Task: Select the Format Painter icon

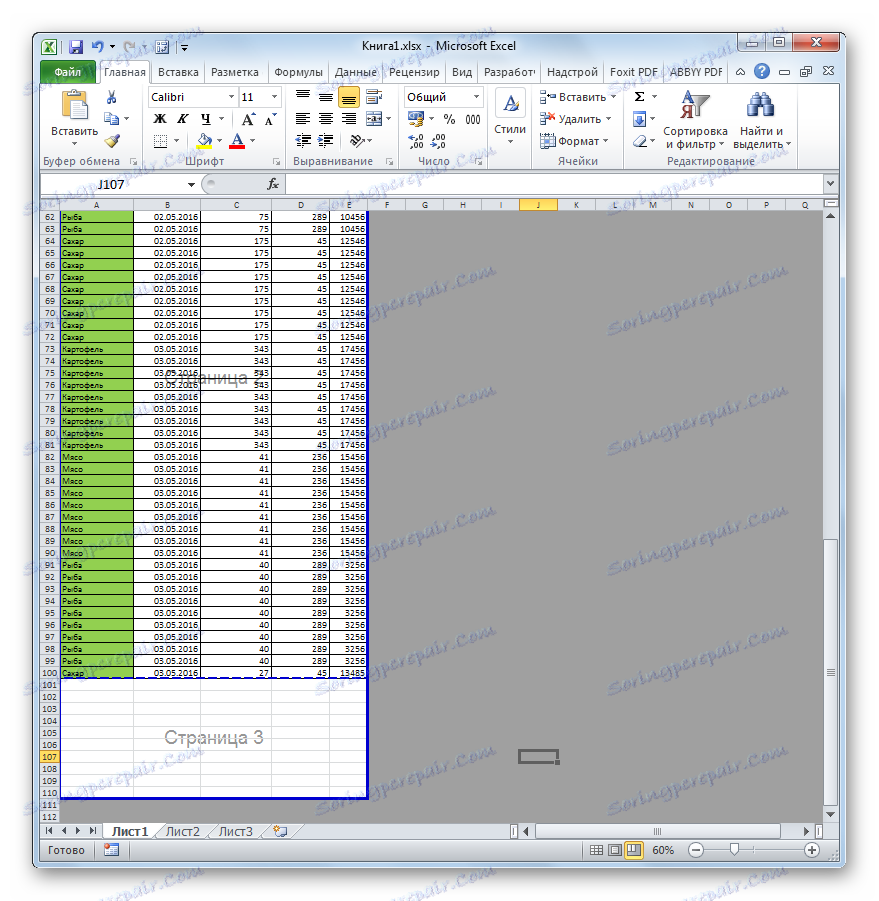Action: [112, 142]
